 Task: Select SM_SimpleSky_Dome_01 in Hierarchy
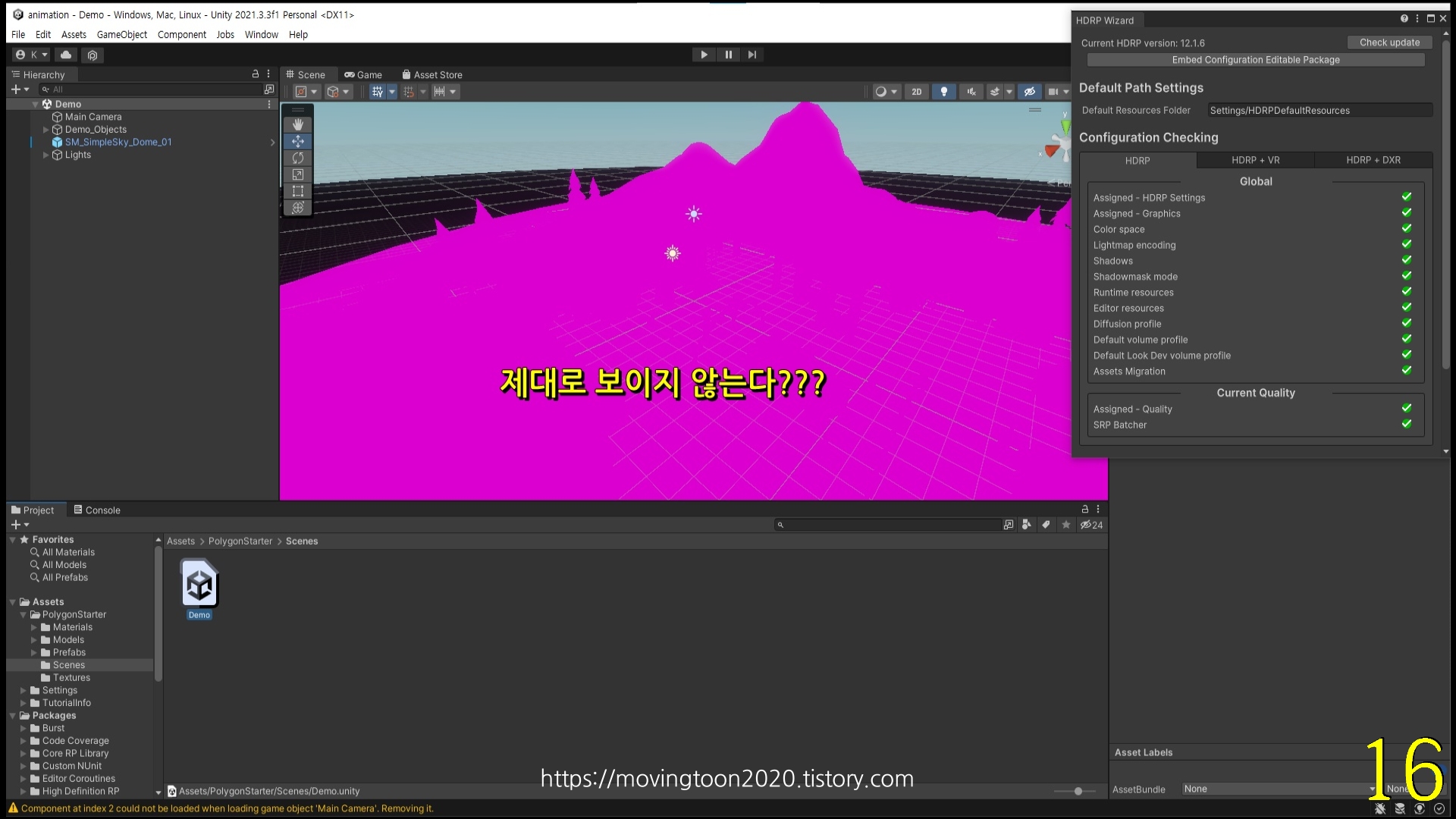tap(118, 142)
